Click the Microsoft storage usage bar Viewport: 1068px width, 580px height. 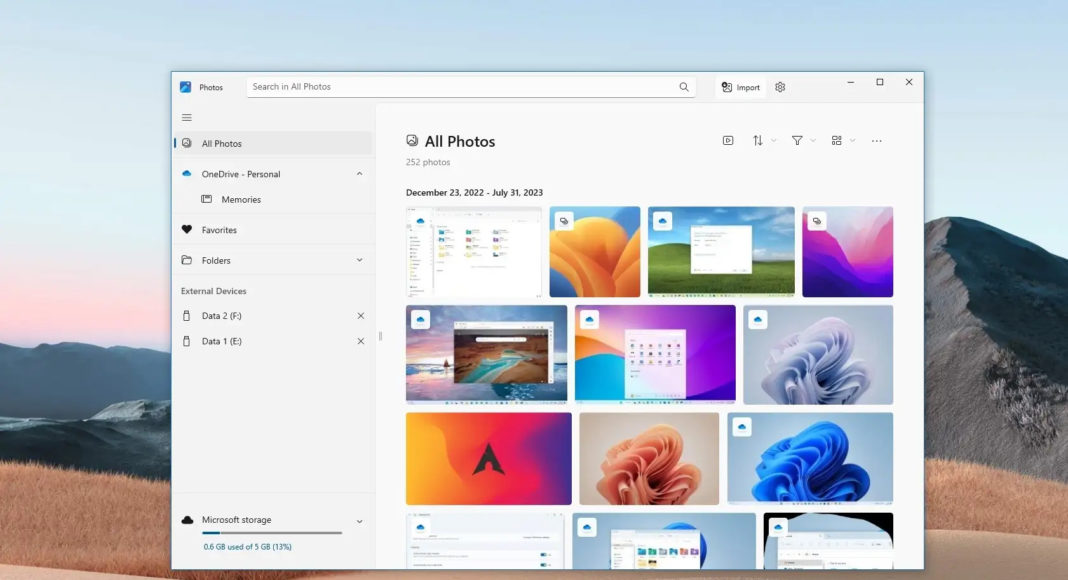[272, 533]
